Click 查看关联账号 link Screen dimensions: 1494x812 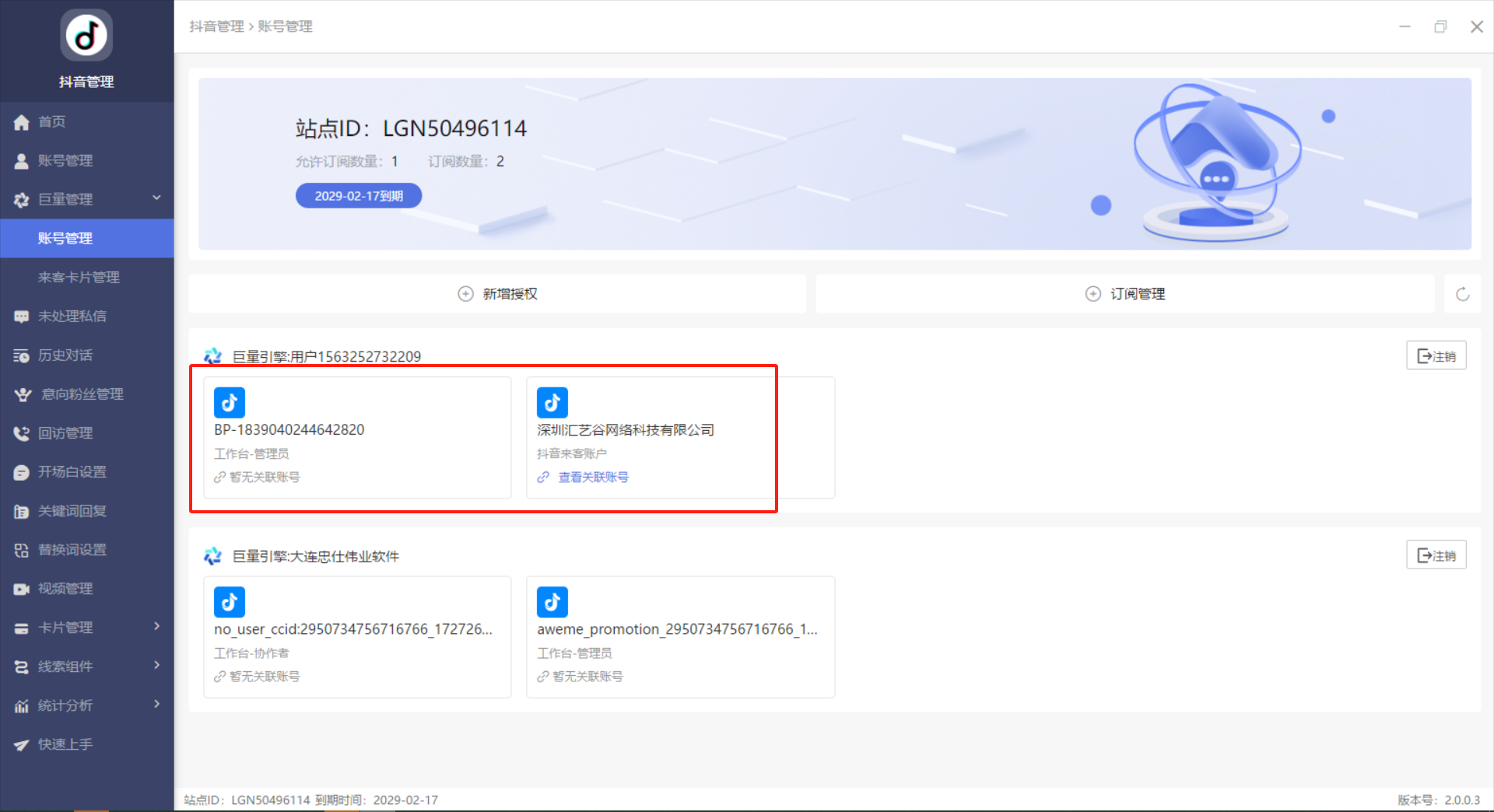tap(593, 478)
